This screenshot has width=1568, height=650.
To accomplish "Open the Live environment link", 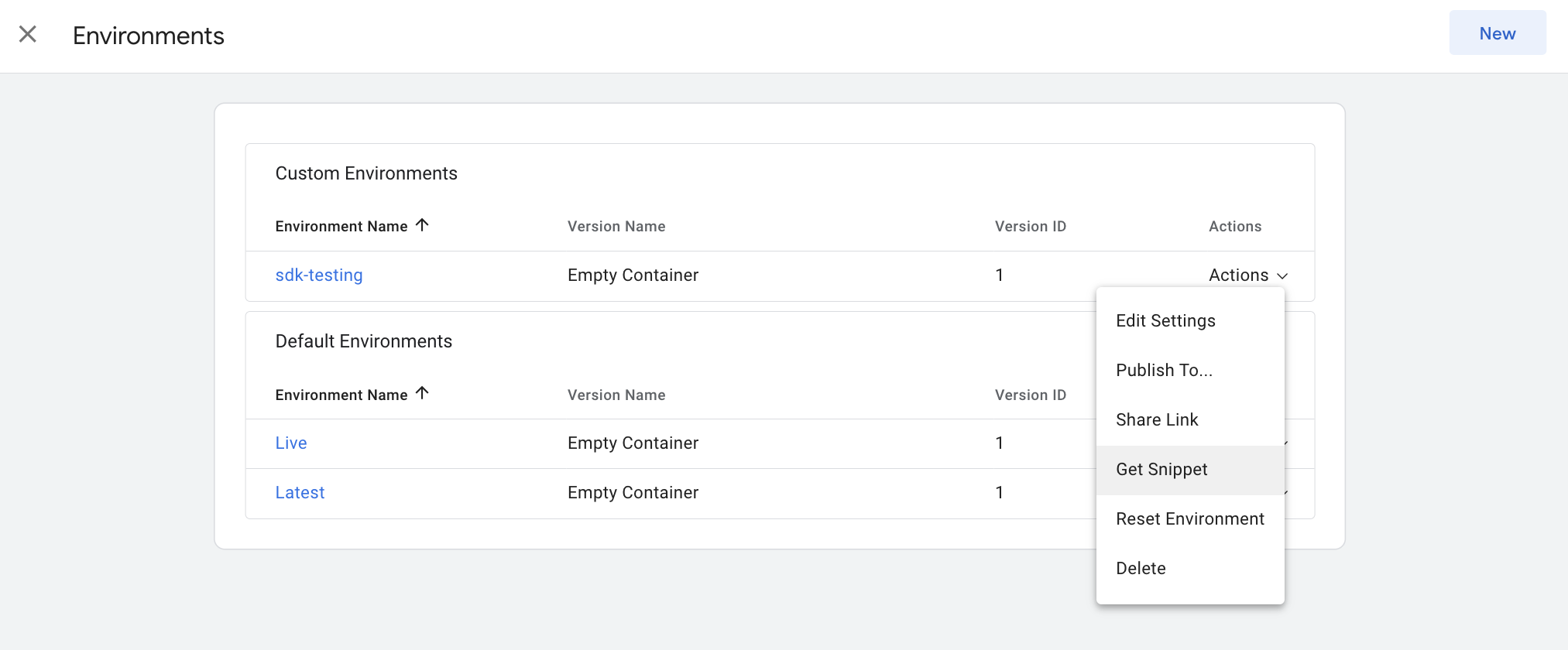I will pyautogui.click(x=291, y=443).
